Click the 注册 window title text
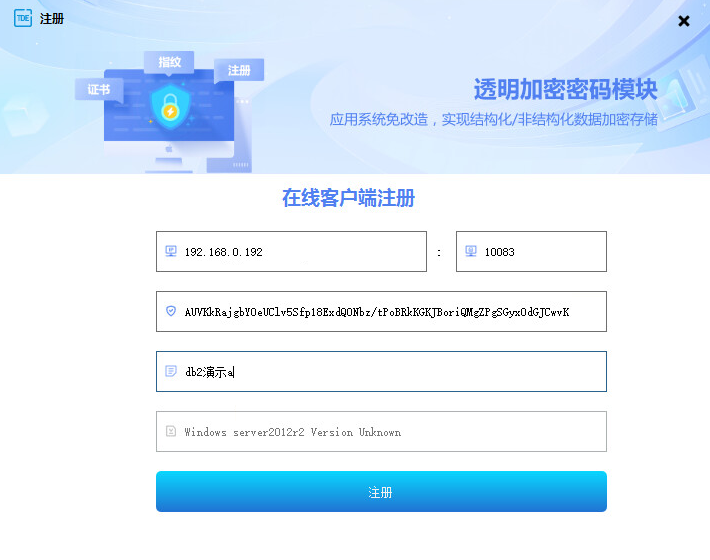Image resolution: width=710 pixels, height=560 pixels. coord(52,19)
